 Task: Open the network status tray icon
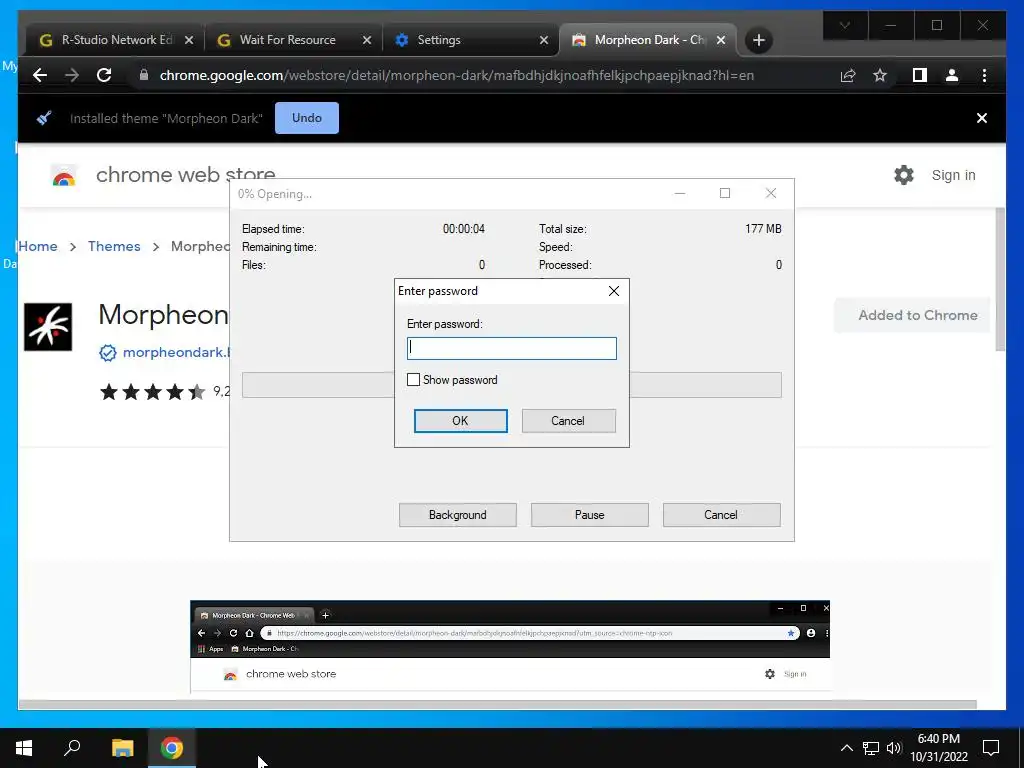[x=871, y=748]
